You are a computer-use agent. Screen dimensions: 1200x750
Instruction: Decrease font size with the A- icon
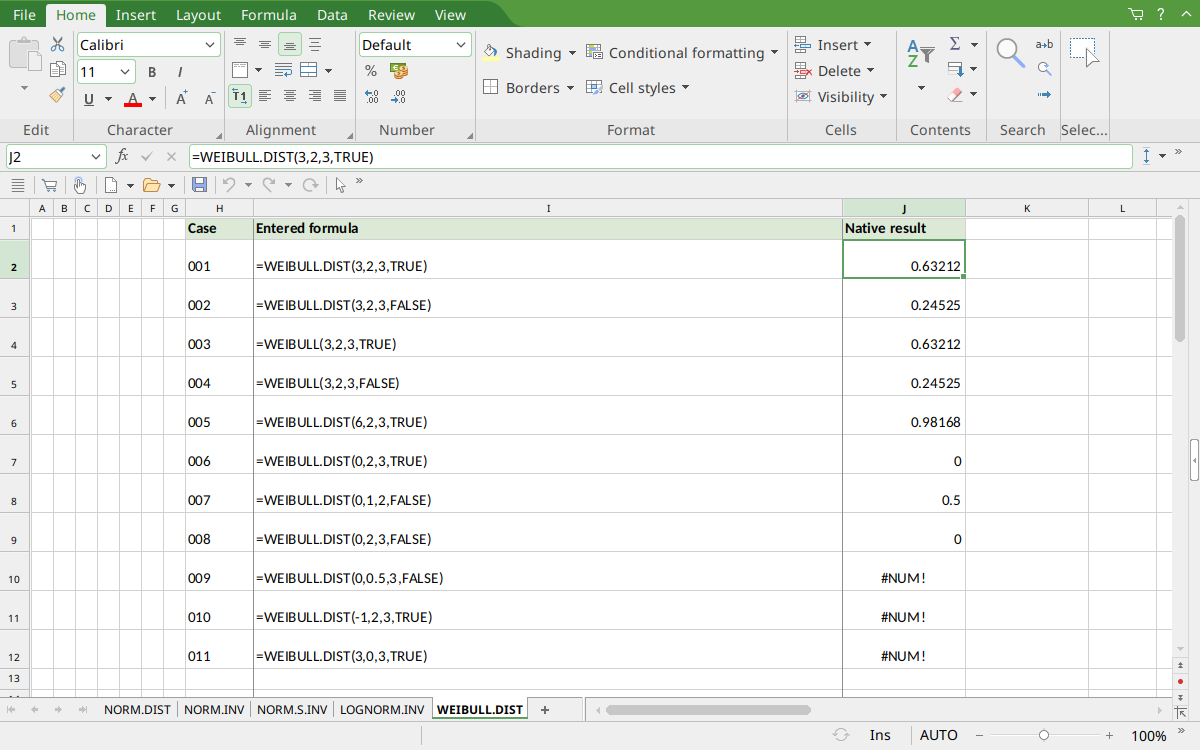pos(210,99)
